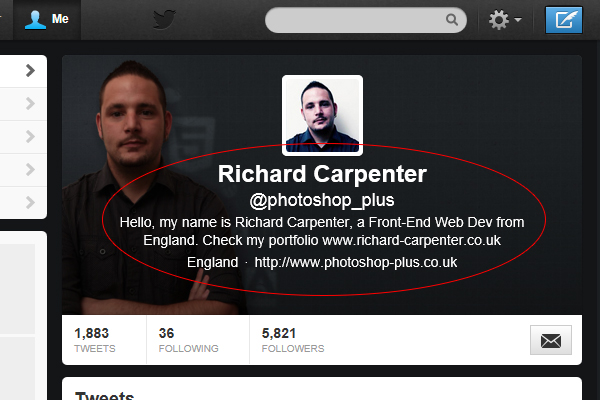Open the 1,883 Tweets stat
This screenshot has height=400, width=600.
(95, 340)
